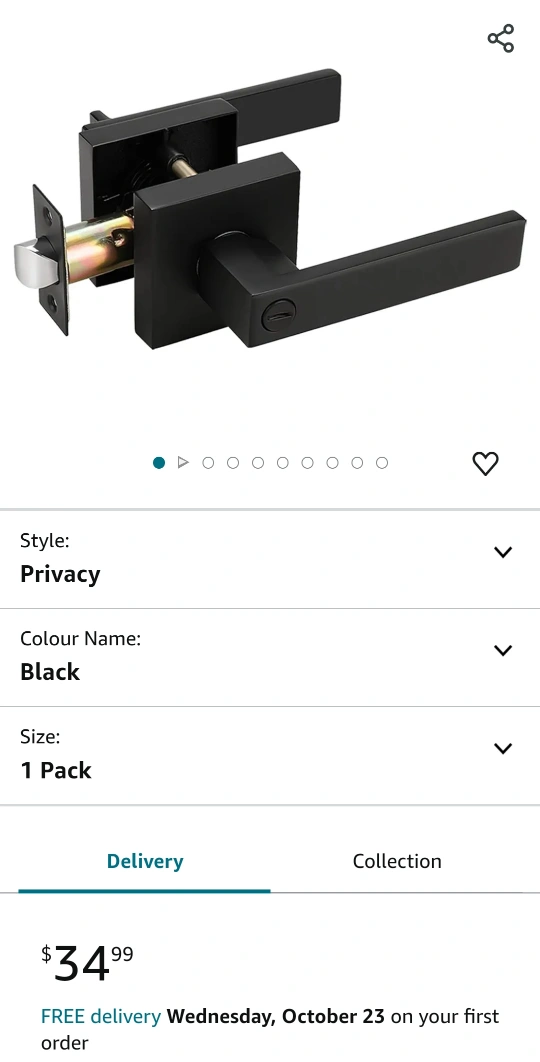Go to the fifth carousel dot

[257, 463]
